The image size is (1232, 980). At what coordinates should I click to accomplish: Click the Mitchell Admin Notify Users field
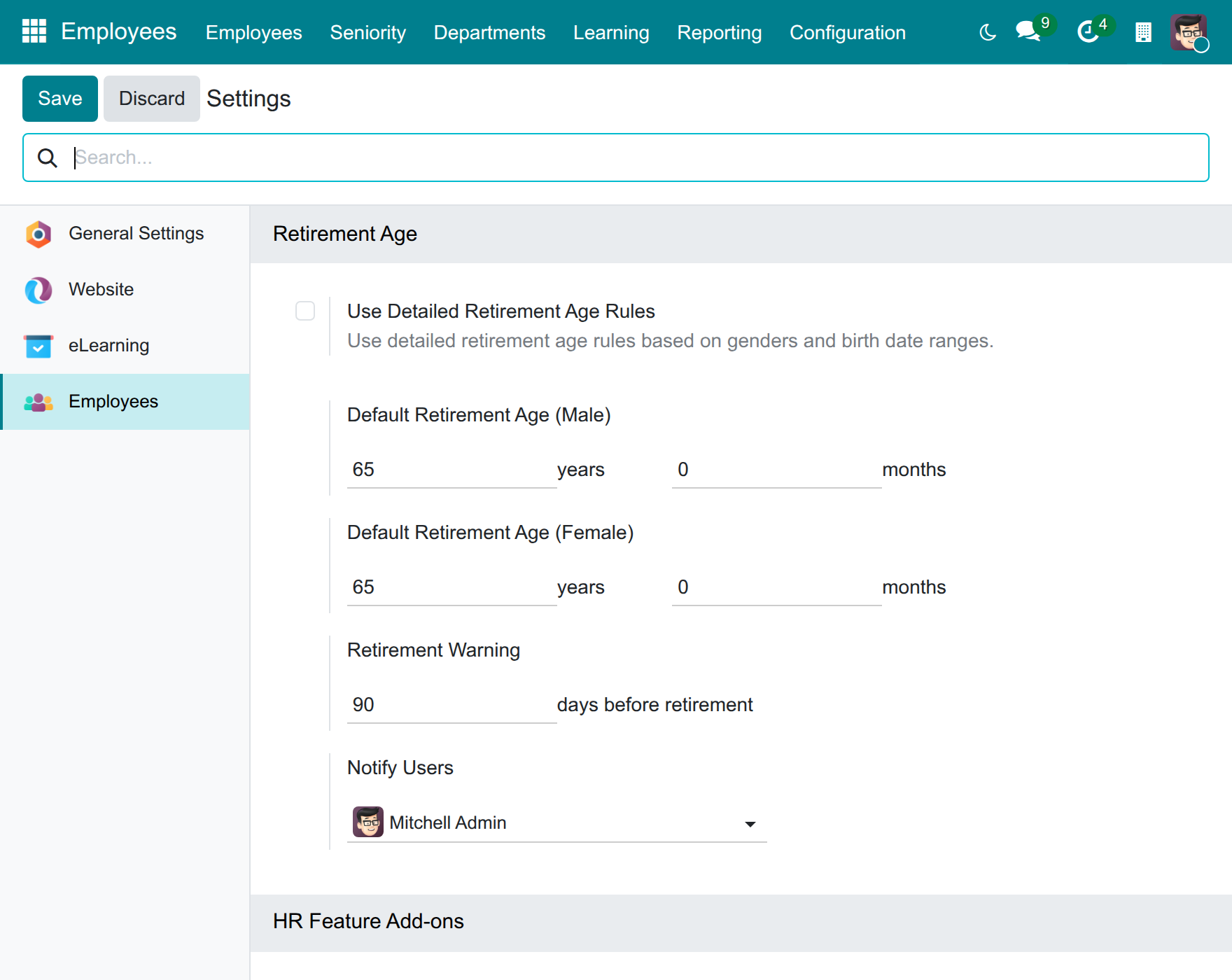click(557, 822)
